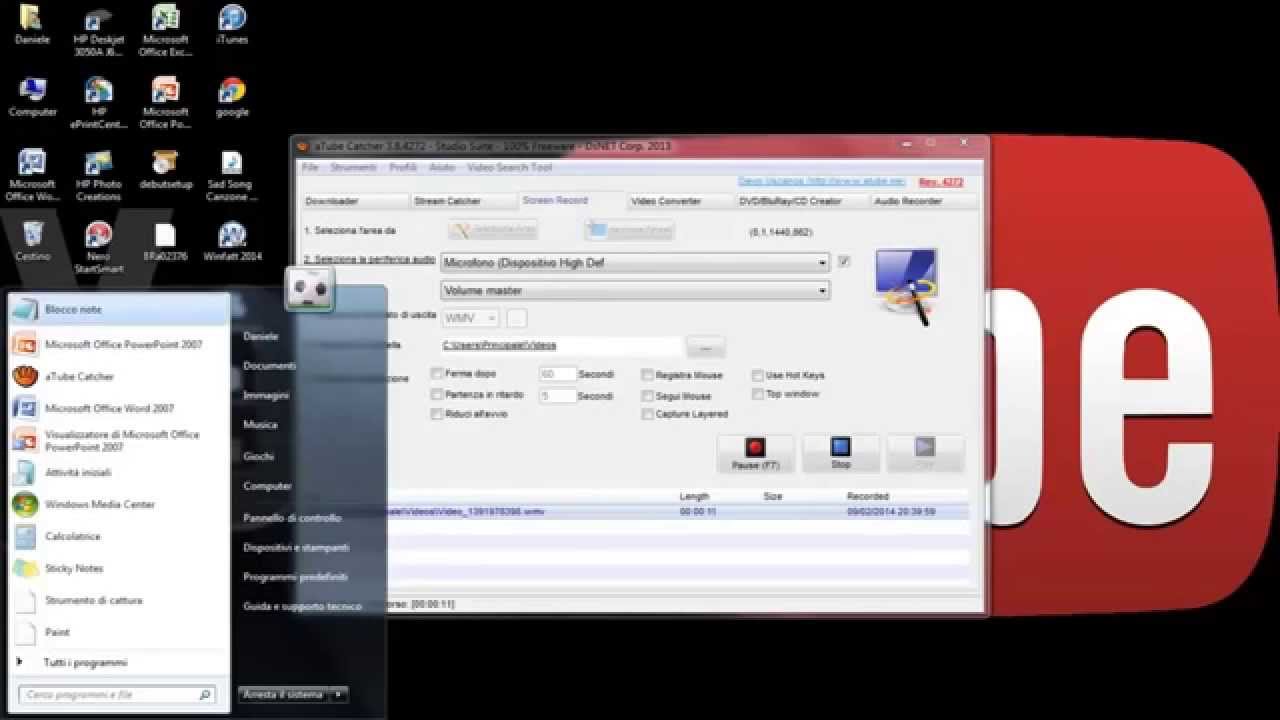The image size is (1280, 720).
Task: Open Microsoft Office Excel desktop shortcut
Action: point(165,32)
